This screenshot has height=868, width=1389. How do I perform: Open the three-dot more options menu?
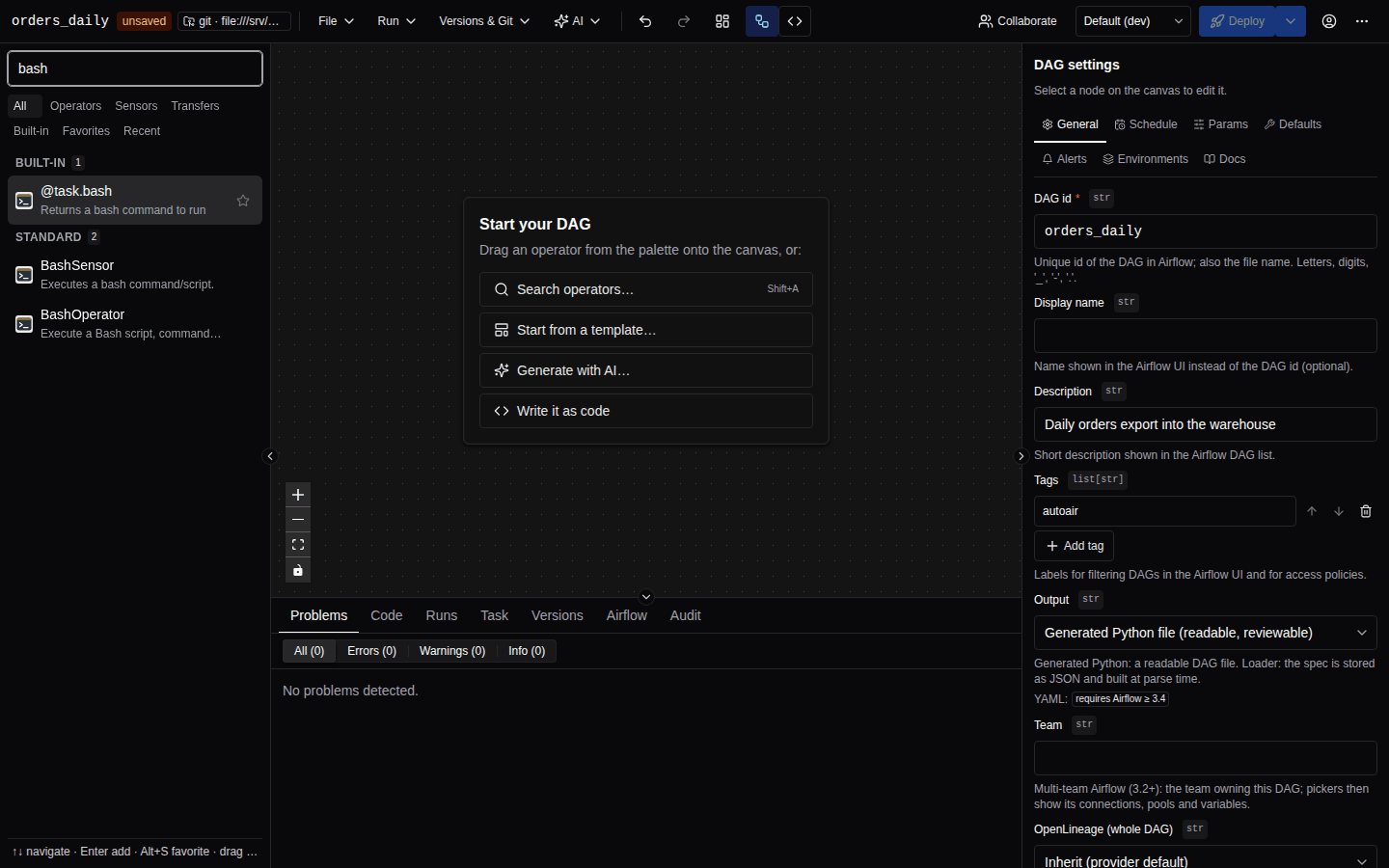pos(1362,21)
